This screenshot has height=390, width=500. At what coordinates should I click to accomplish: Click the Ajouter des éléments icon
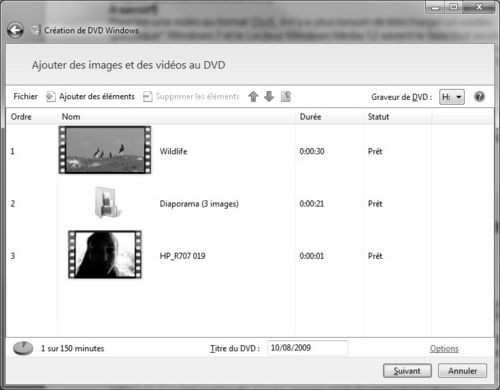click(51, 97)
